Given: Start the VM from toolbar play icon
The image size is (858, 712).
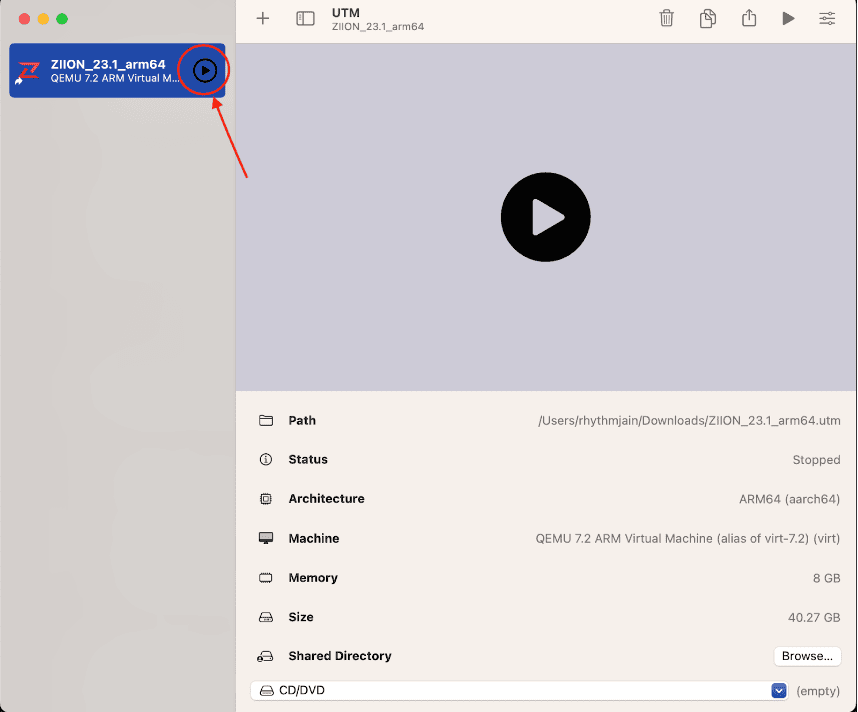Looking at the screenshot, I should click(x=788, y=19).
